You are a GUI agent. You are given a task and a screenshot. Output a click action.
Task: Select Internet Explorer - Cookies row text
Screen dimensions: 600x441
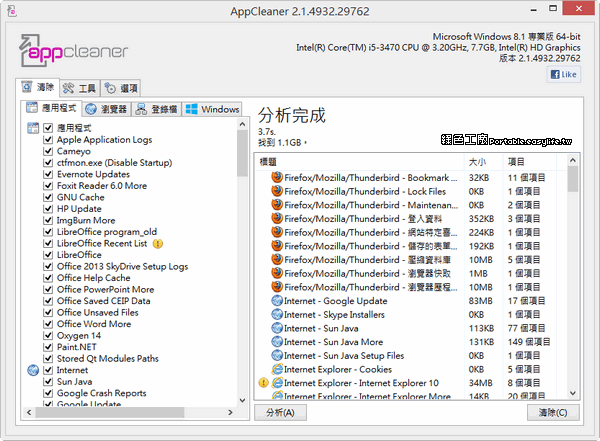[x=338, y=369]
